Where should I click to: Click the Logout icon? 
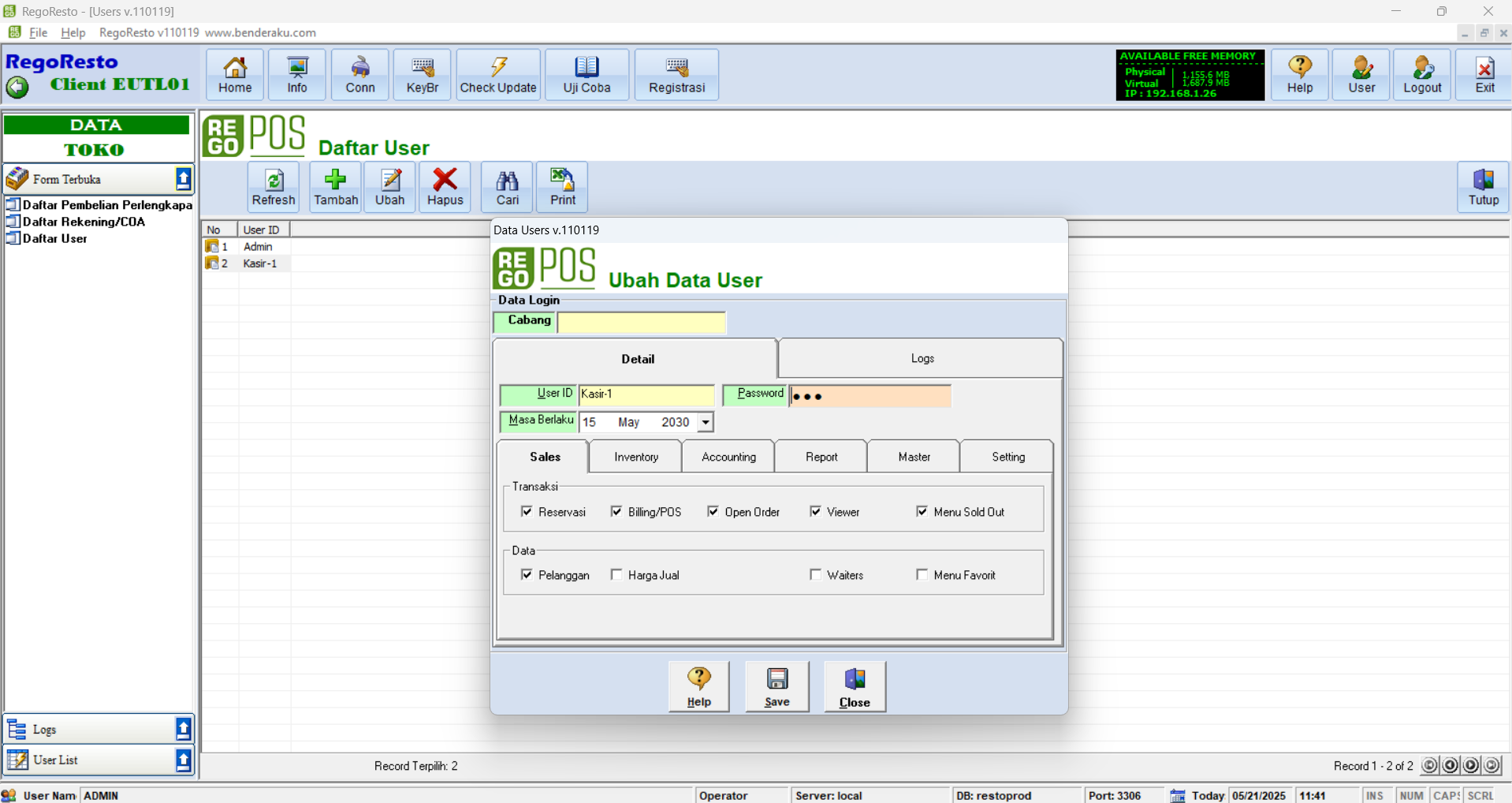click(x=1421, y=75)
